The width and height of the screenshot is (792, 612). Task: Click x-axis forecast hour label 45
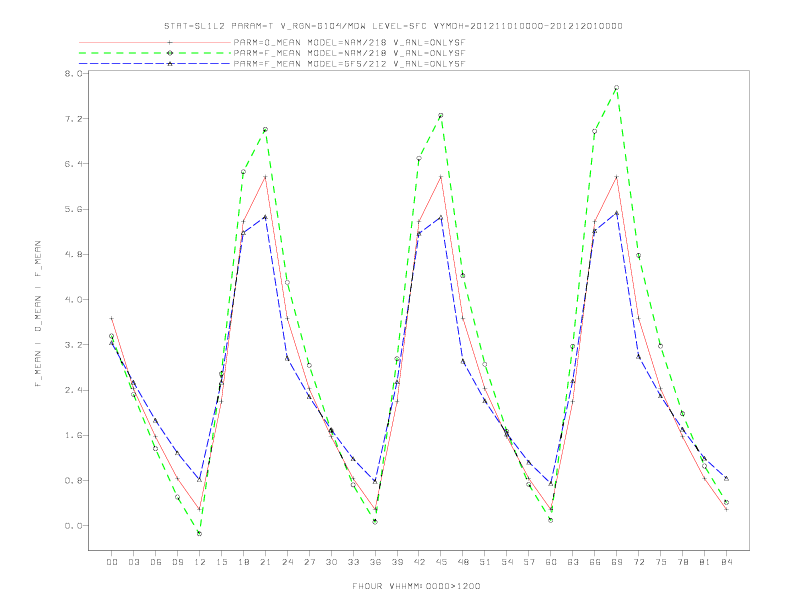[441, 562]
